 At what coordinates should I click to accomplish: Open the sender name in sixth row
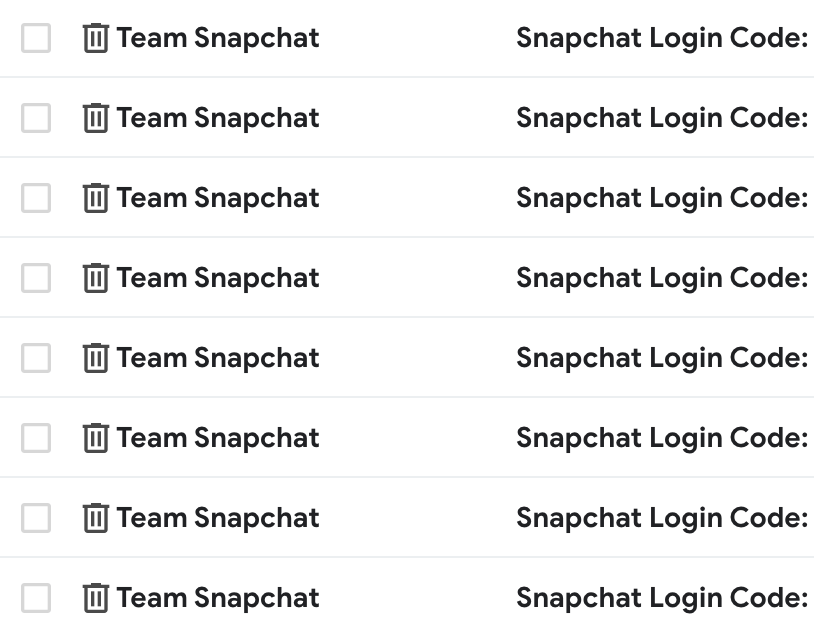(x=218, y=437)
